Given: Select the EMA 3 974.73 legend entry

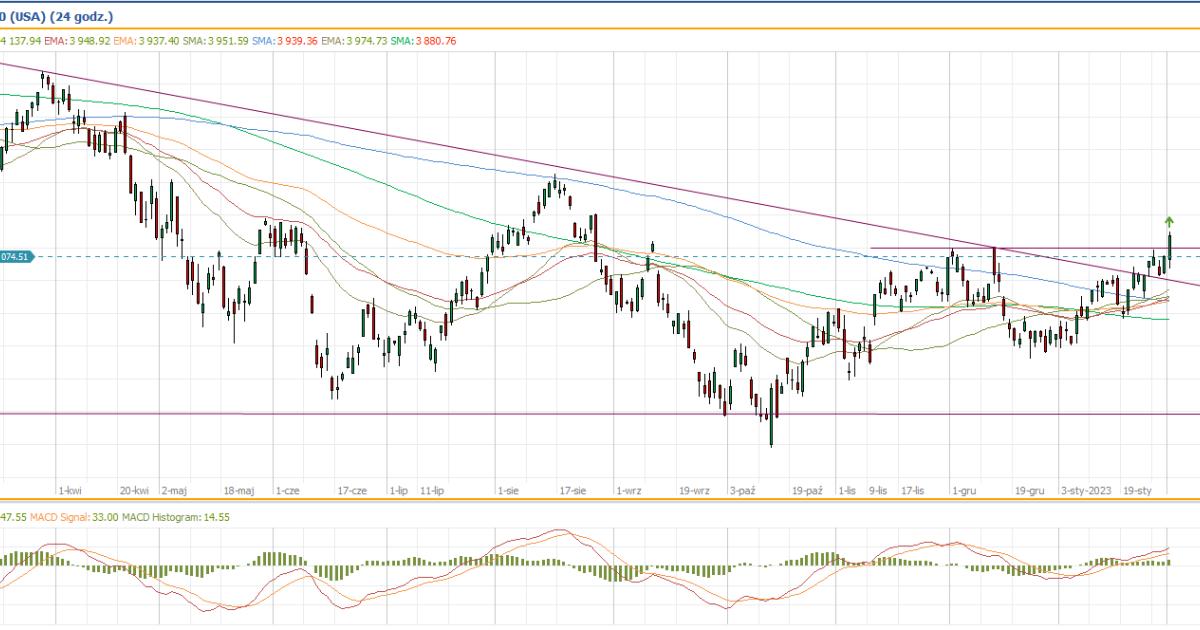Looking at the screenshot, I should pyautogui.click(x=354, y=41).
